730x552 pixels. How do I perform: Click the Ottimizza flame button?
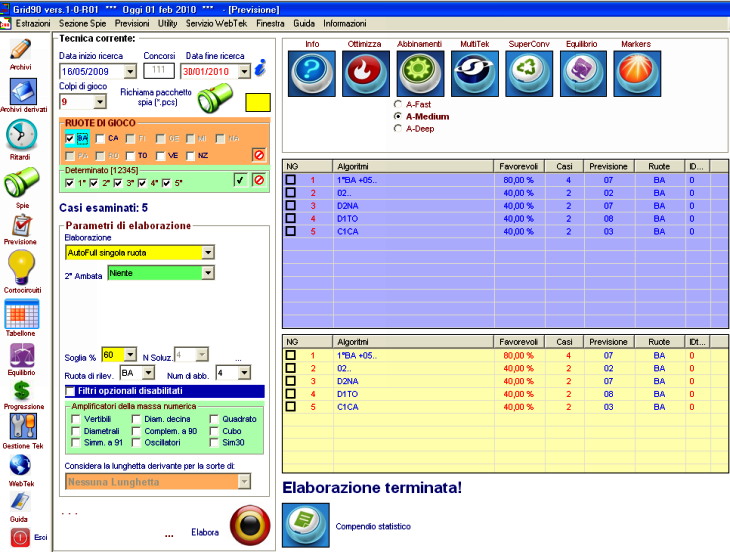[x=365, y=74]
